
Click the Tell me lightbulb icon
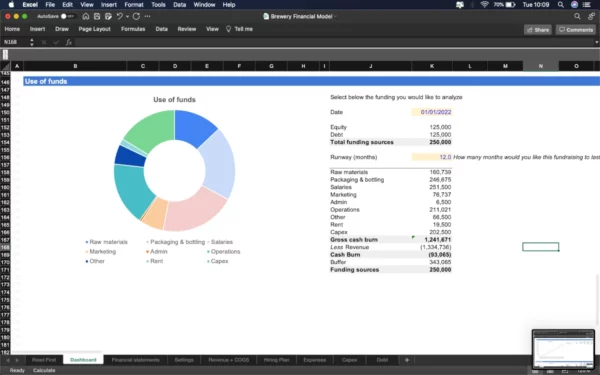228,29
